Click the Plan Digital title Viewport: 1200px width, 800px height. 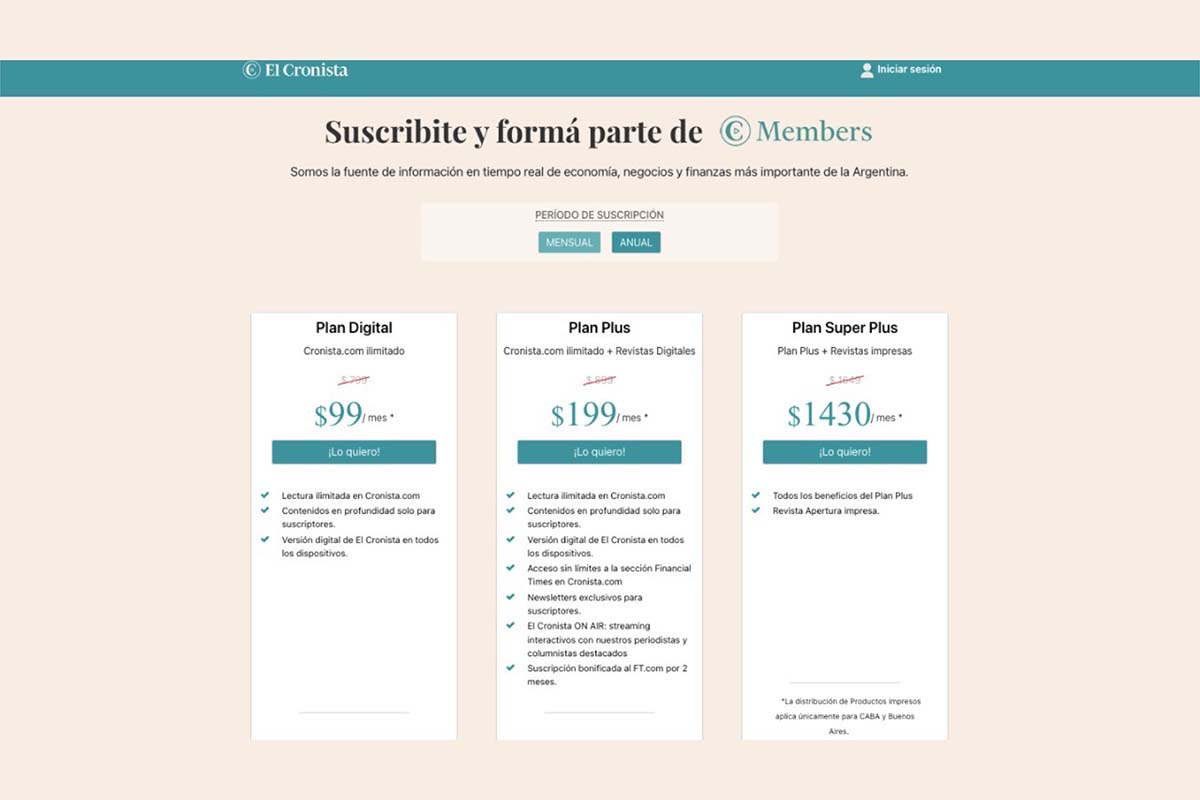click(x=354, y=328)
